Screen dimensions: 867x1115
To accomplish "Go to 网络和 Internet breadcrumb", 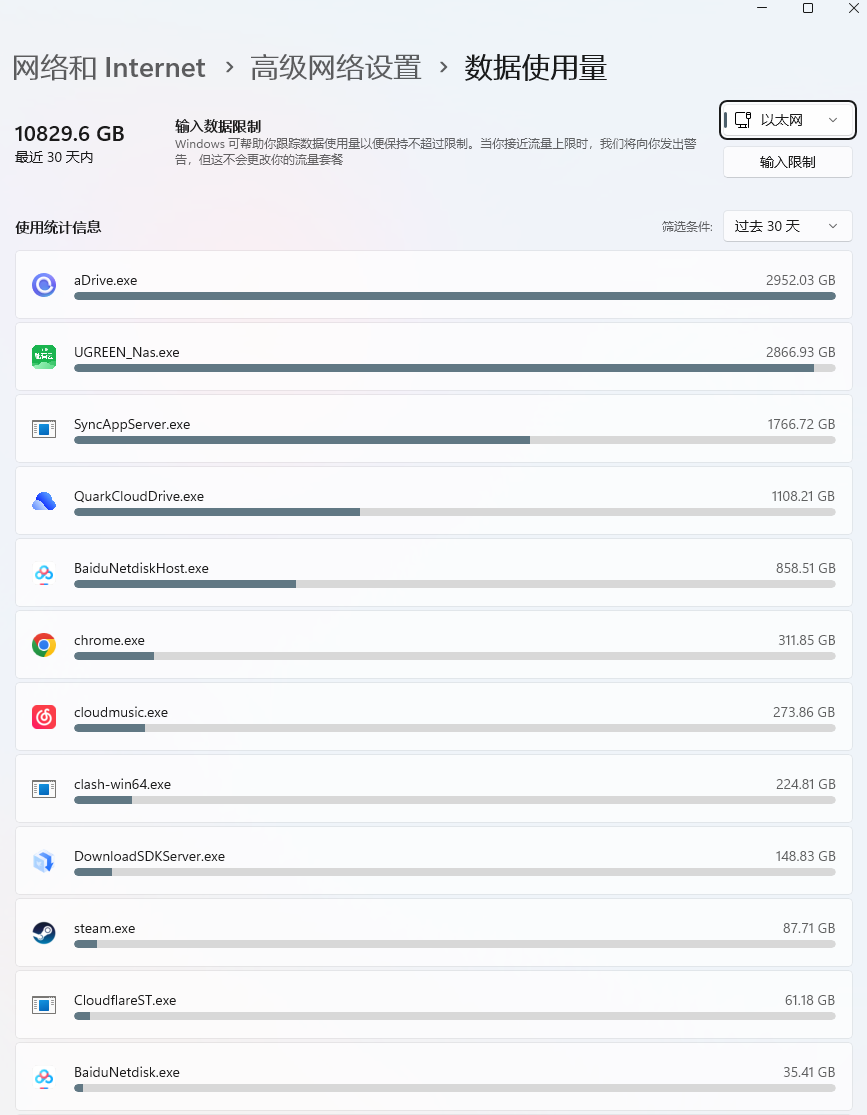I will click(109, 68).
